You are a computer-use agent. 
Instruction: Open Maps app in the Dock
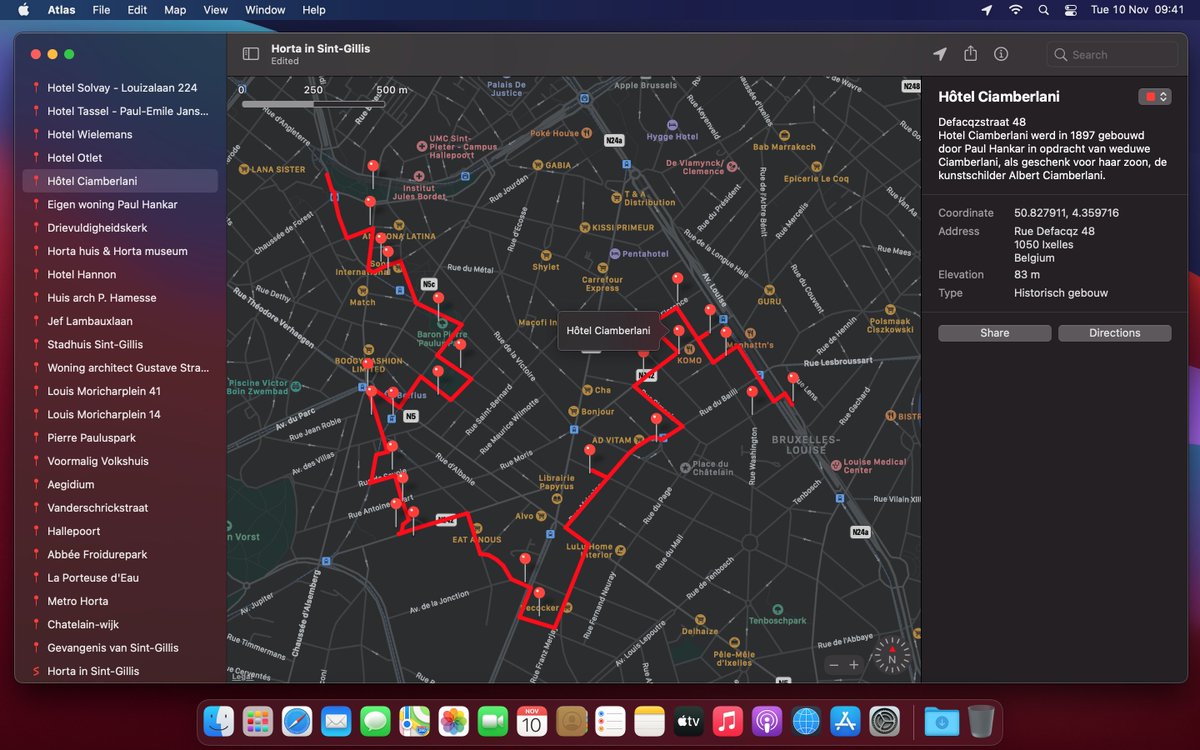[414, 720]
